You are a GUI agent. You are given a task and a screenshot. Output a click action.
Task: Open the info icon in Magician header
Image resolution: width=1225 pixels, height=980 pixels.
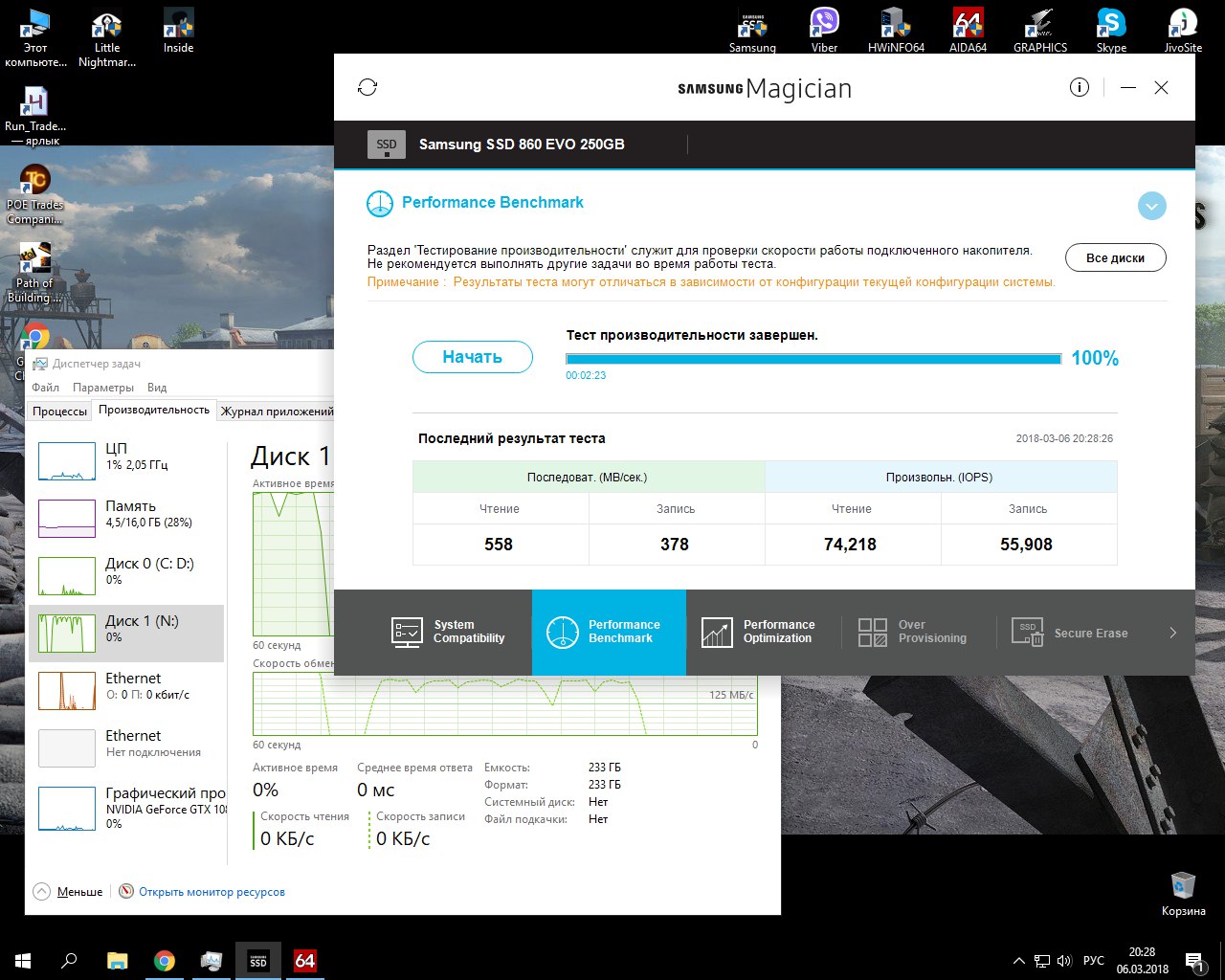[1079, 87]
